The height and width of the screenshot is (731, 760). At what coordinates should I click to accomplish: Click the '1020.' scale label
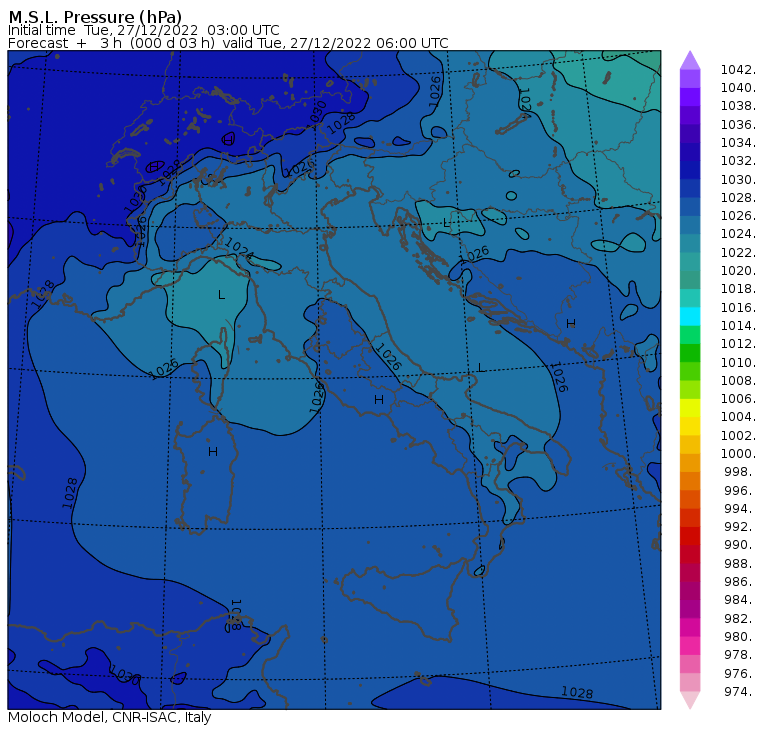pos(738,270)
